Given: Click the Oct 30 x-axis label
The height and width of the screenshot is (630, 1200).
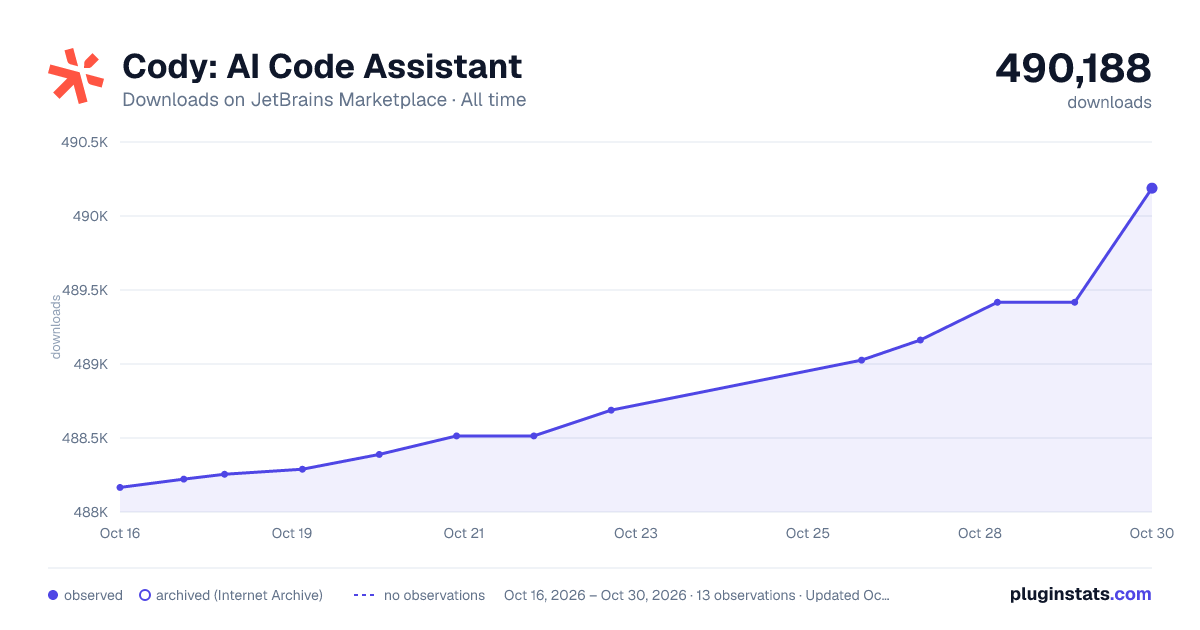Looking at the screenshot, I should click(x=1151, y=533).
